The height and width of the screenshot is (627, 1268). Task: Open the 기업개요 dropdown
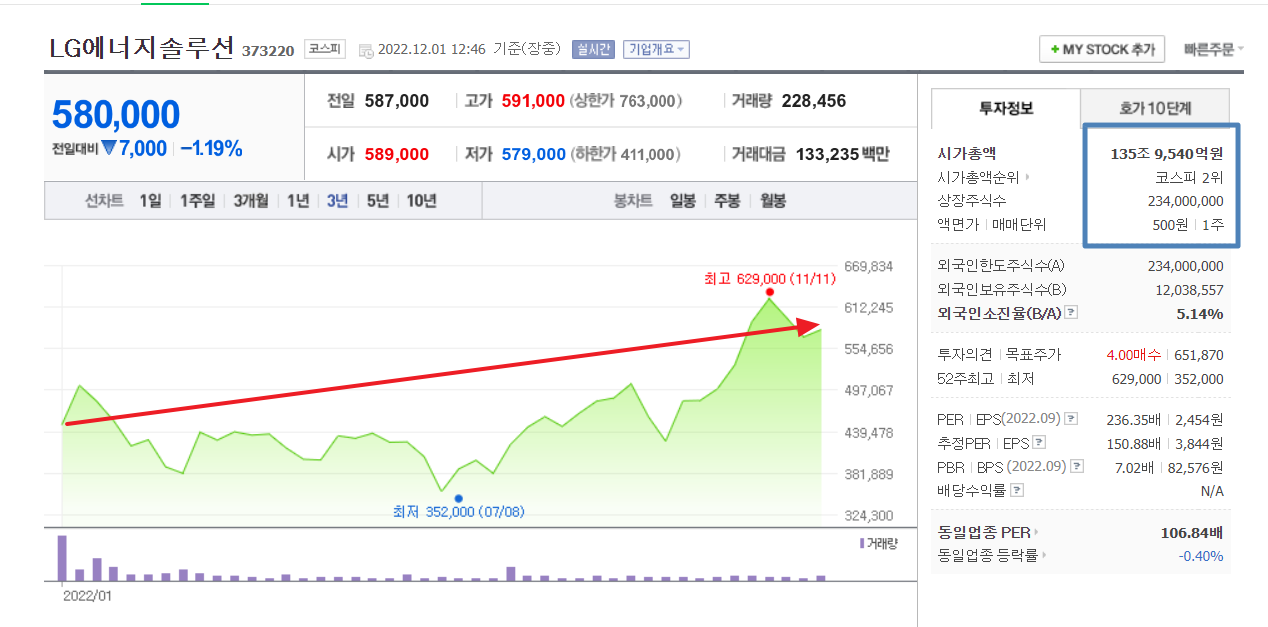[x=656, y=47]
